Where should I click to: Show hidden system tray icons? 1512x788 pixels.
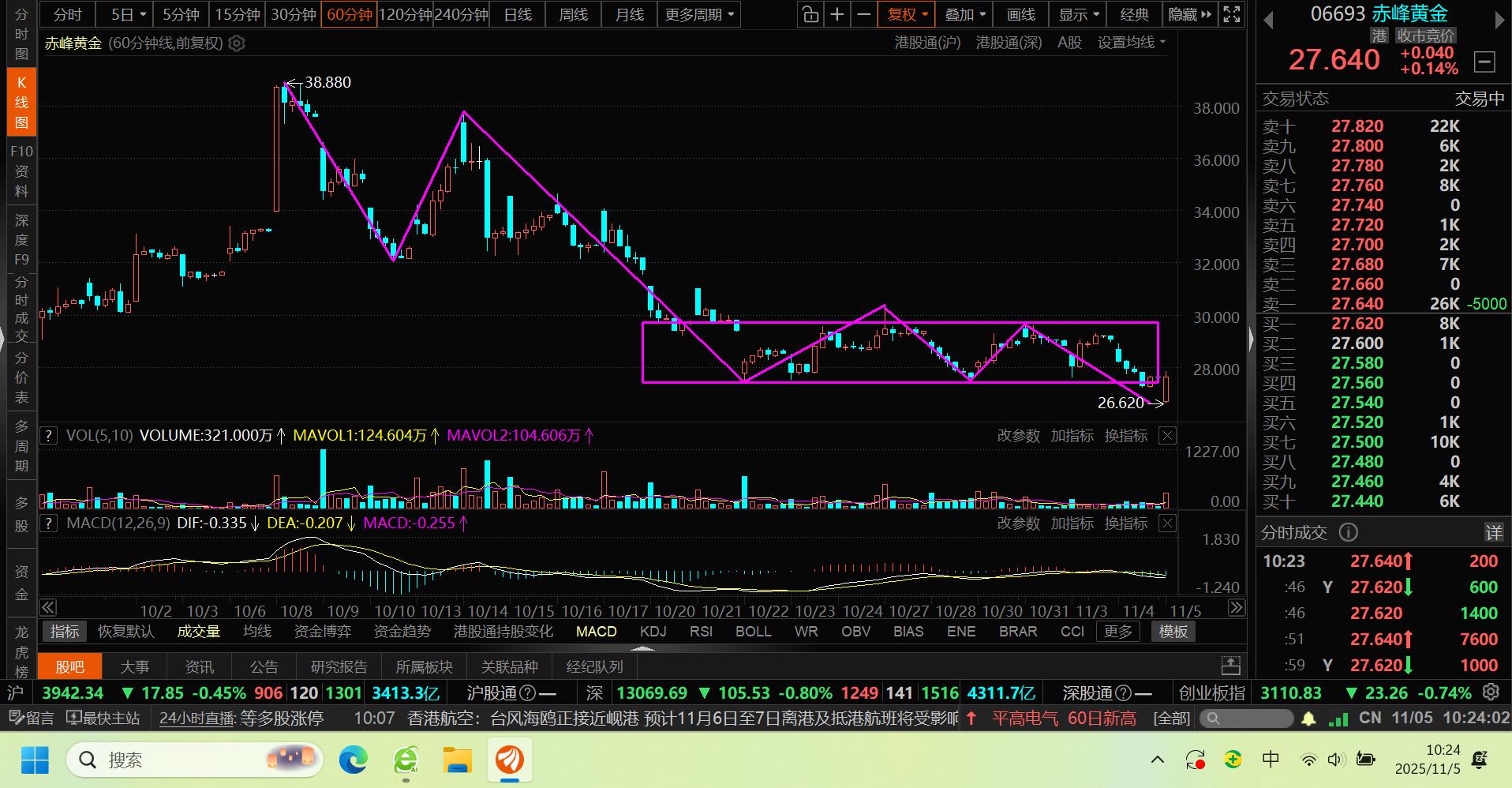coord(1158,760)
